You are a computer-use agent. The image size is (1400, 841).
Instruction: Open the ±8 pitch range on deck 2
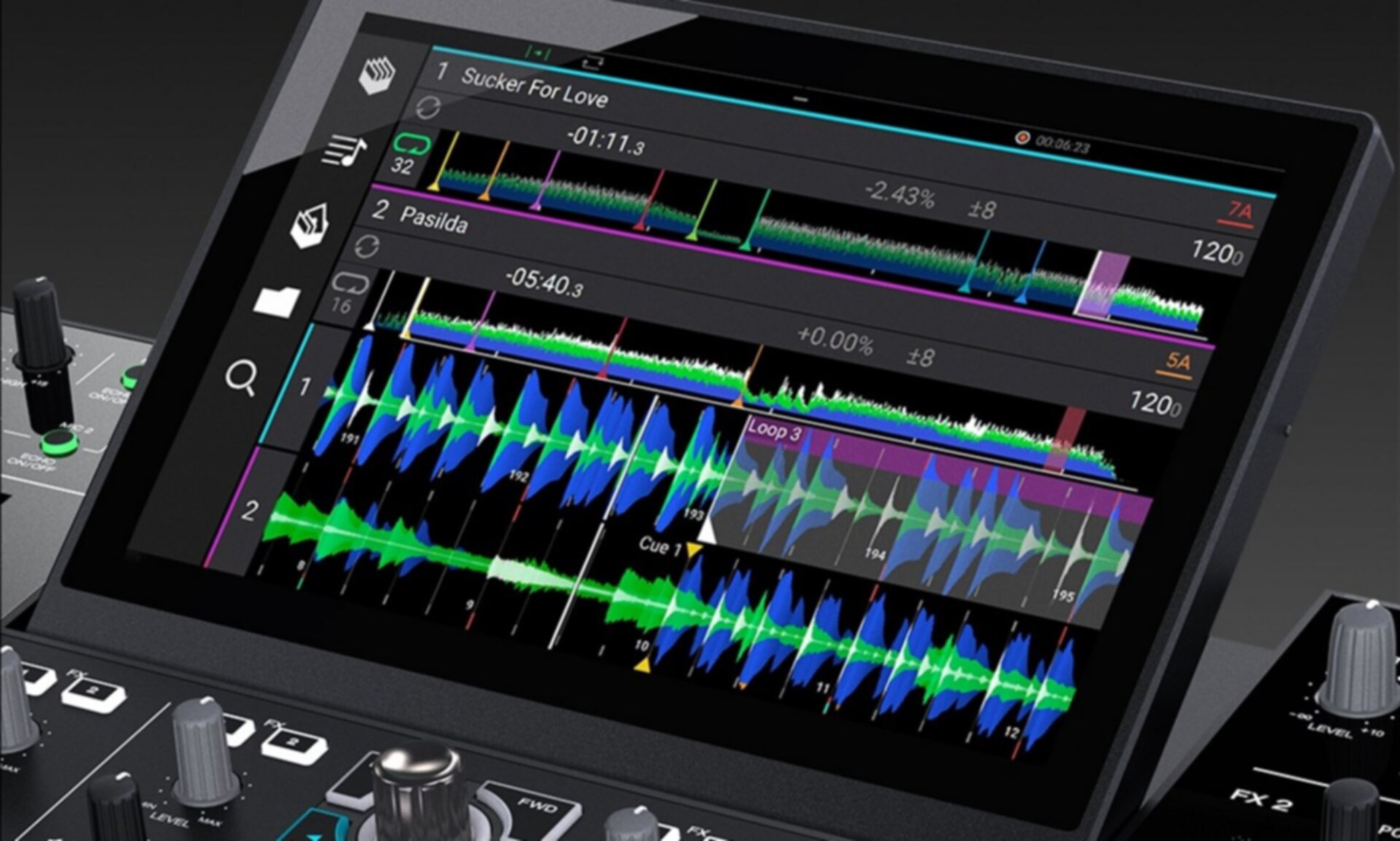920,357
